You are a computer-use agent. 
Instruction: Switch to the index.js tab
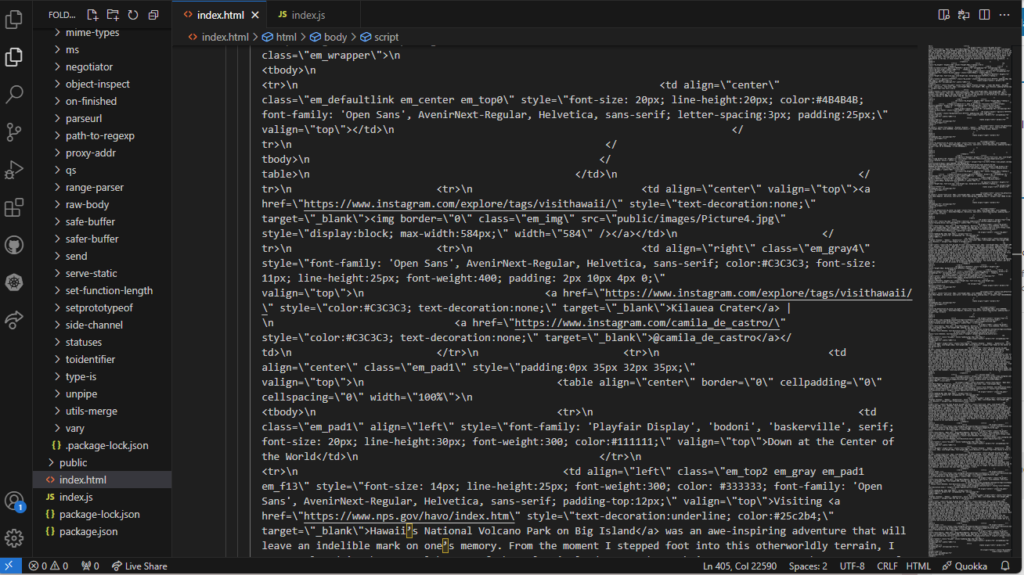pyautogui.click(x=300, y=15)
